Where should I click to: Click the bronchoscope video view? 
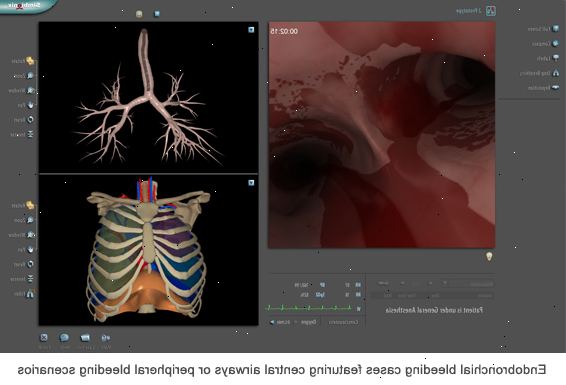click(x=382, y=135)
